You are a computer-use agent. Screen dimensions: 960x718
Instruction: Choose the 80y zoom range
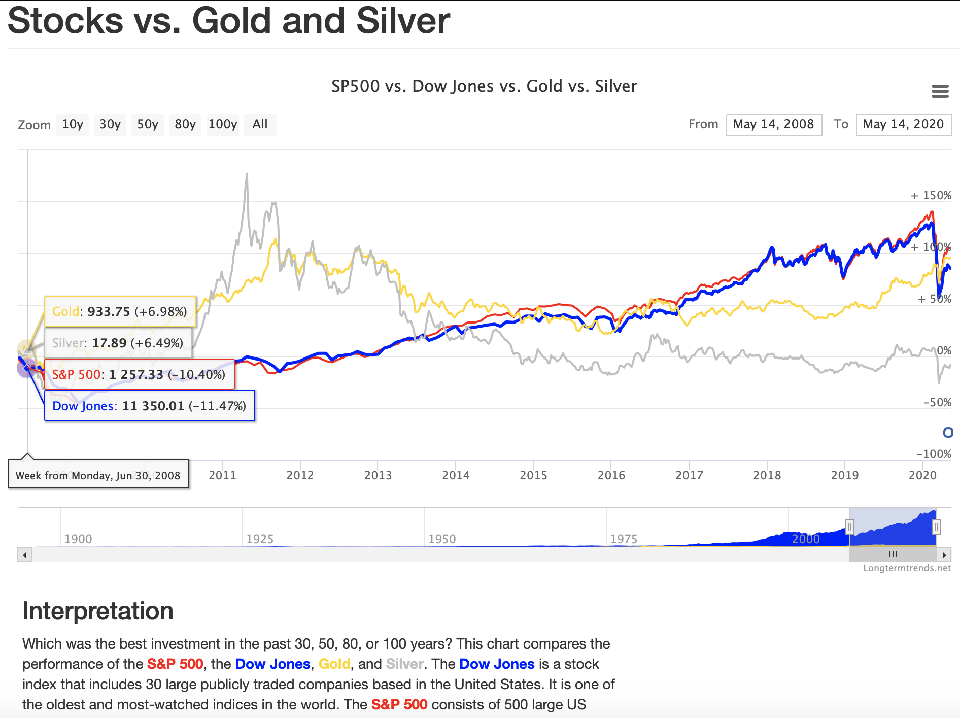click(x=185, y=125)
